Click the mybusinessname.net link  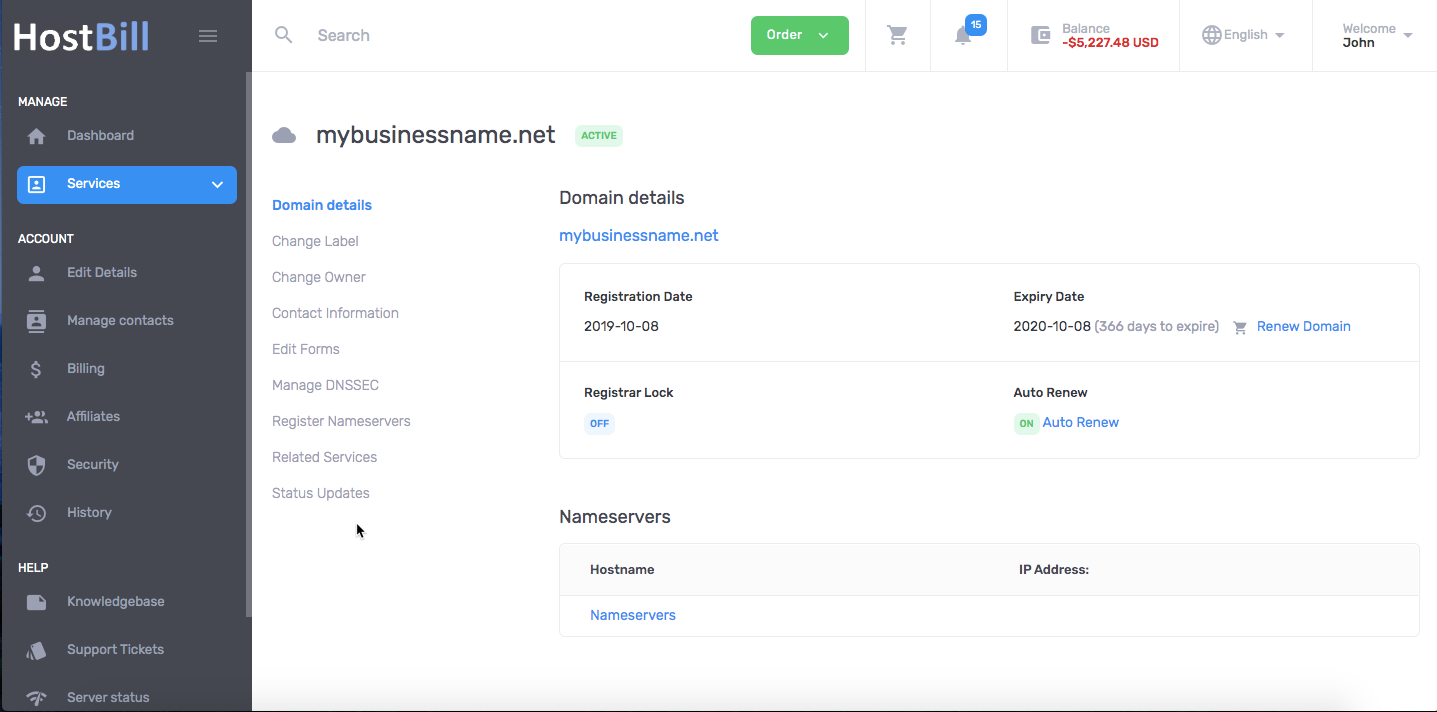coord(638,236)
